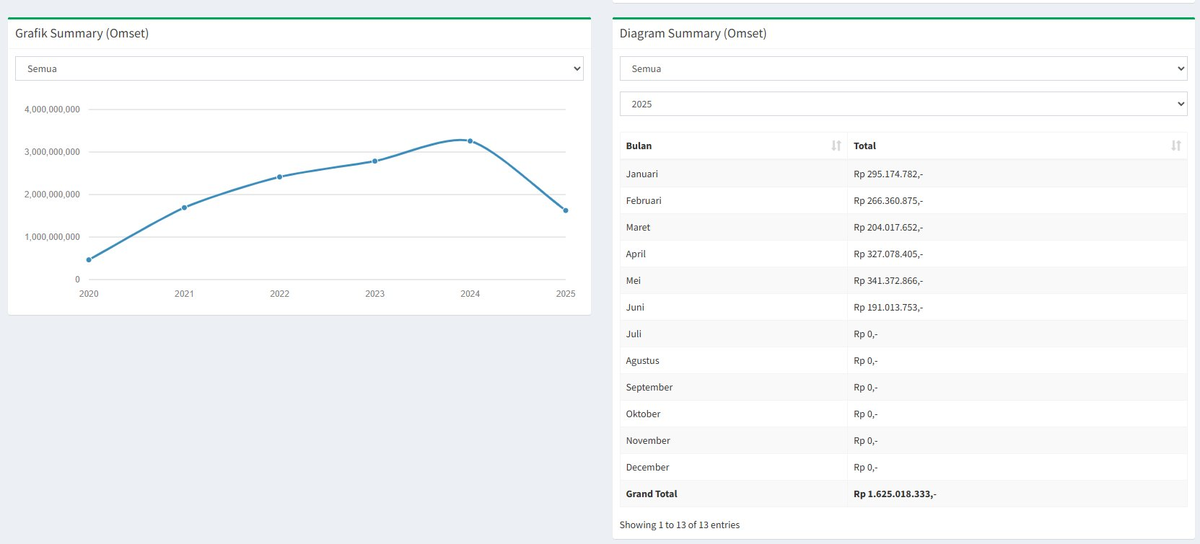Screen dimensions: 1200x544
Task: Open the 2025 year dropdown
Action: [x=903, y=104]
